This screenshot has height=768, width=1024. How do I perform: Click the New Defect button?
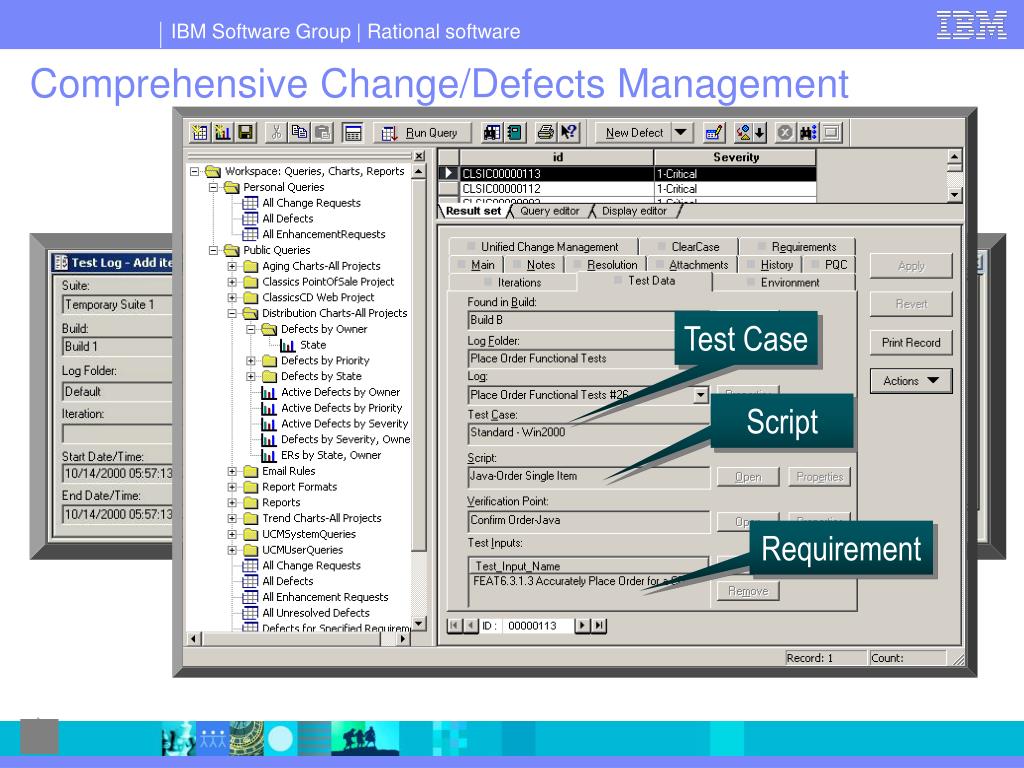633,133
